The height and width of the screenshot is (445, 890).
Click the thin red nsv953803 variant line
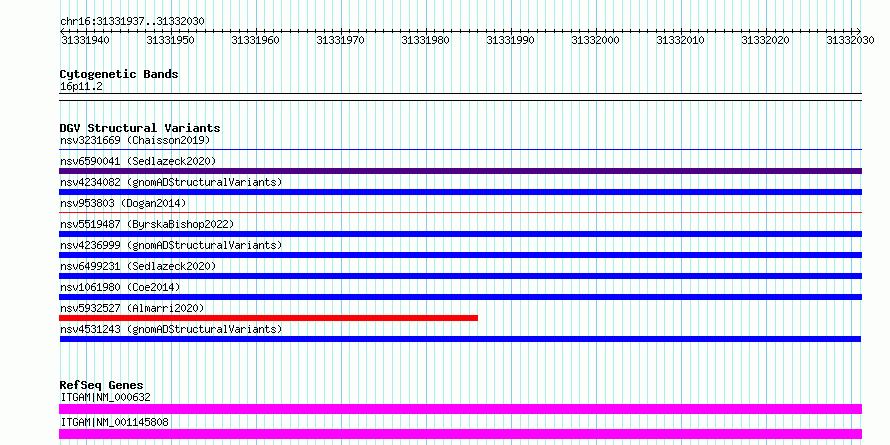(x=460, y=213)
